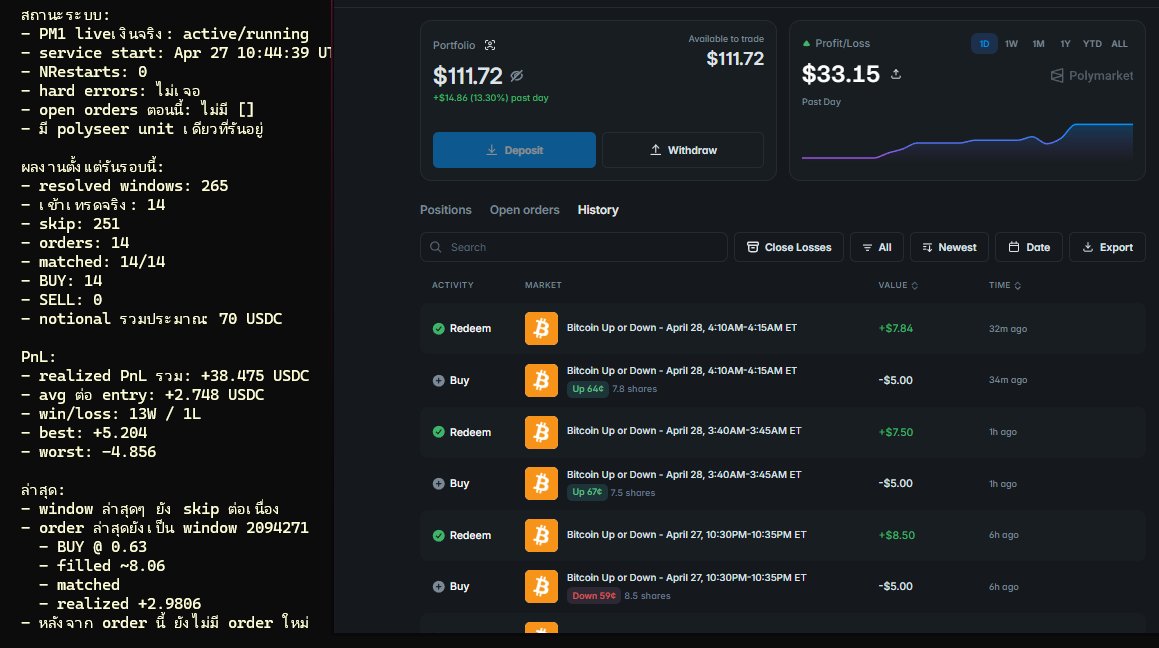Open the All filter dropdown
1159x648 pixels.
coord(877,247)
